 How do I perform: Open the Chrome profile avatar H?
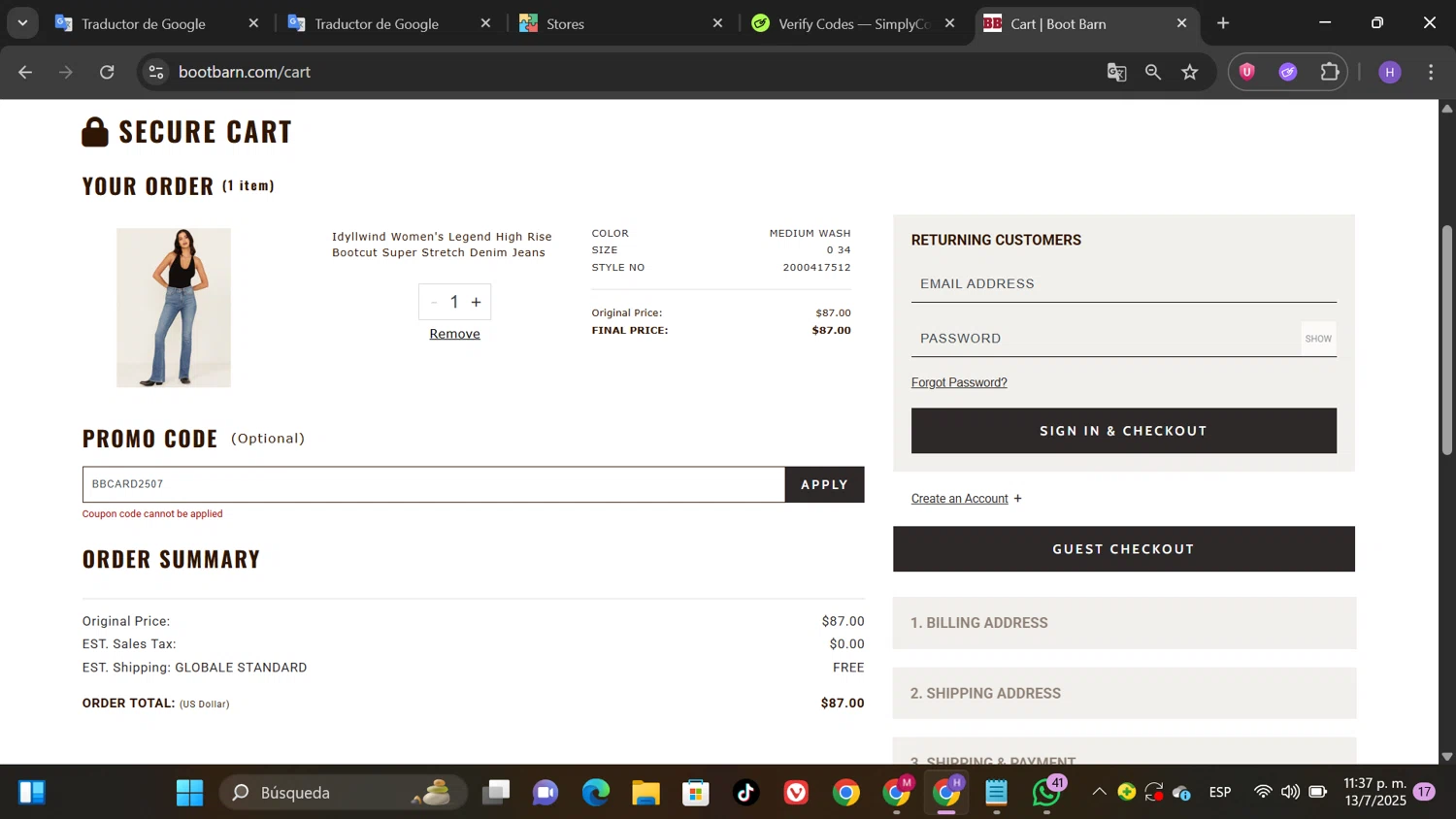pyautogui.click(x=1390, y=72)
